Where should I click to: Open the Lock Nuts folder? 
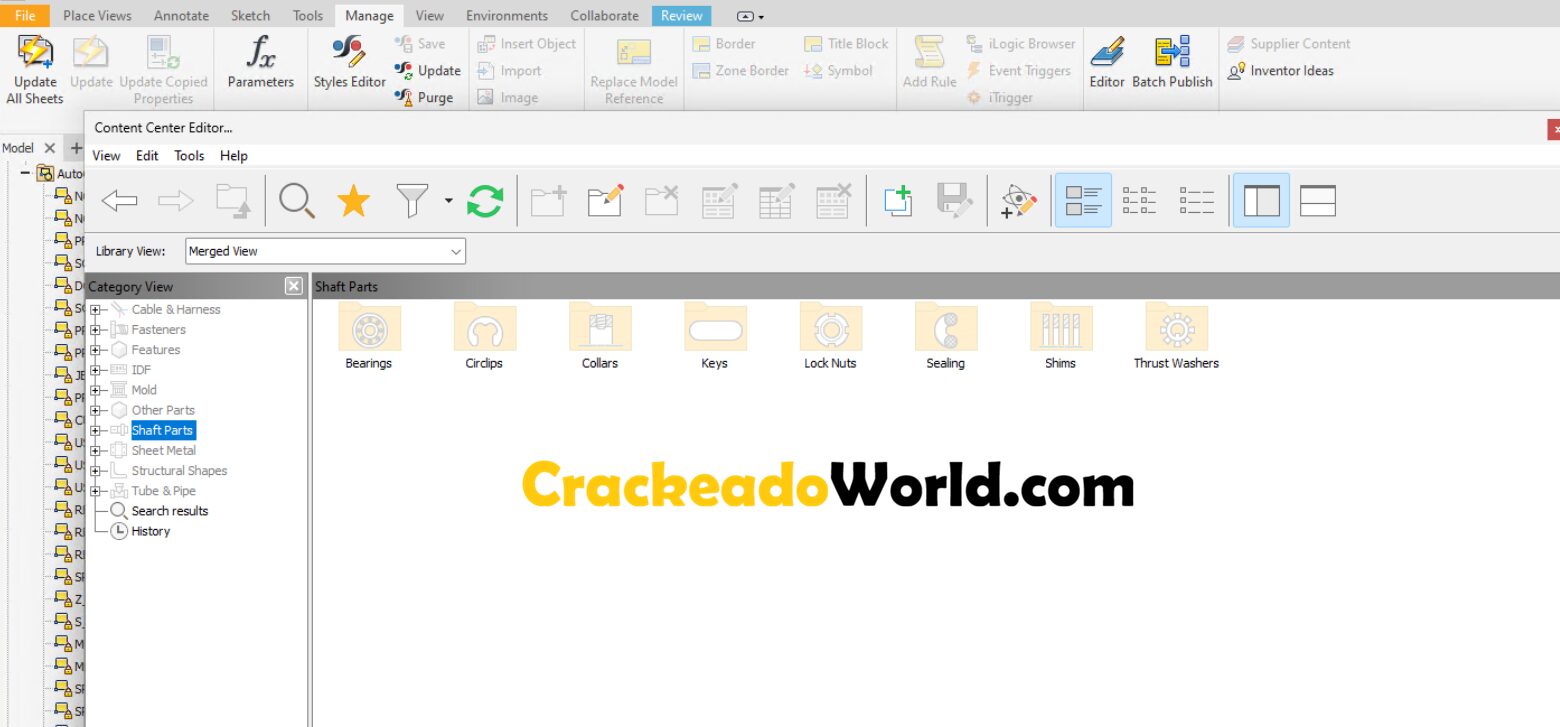(x=830, y=336)
